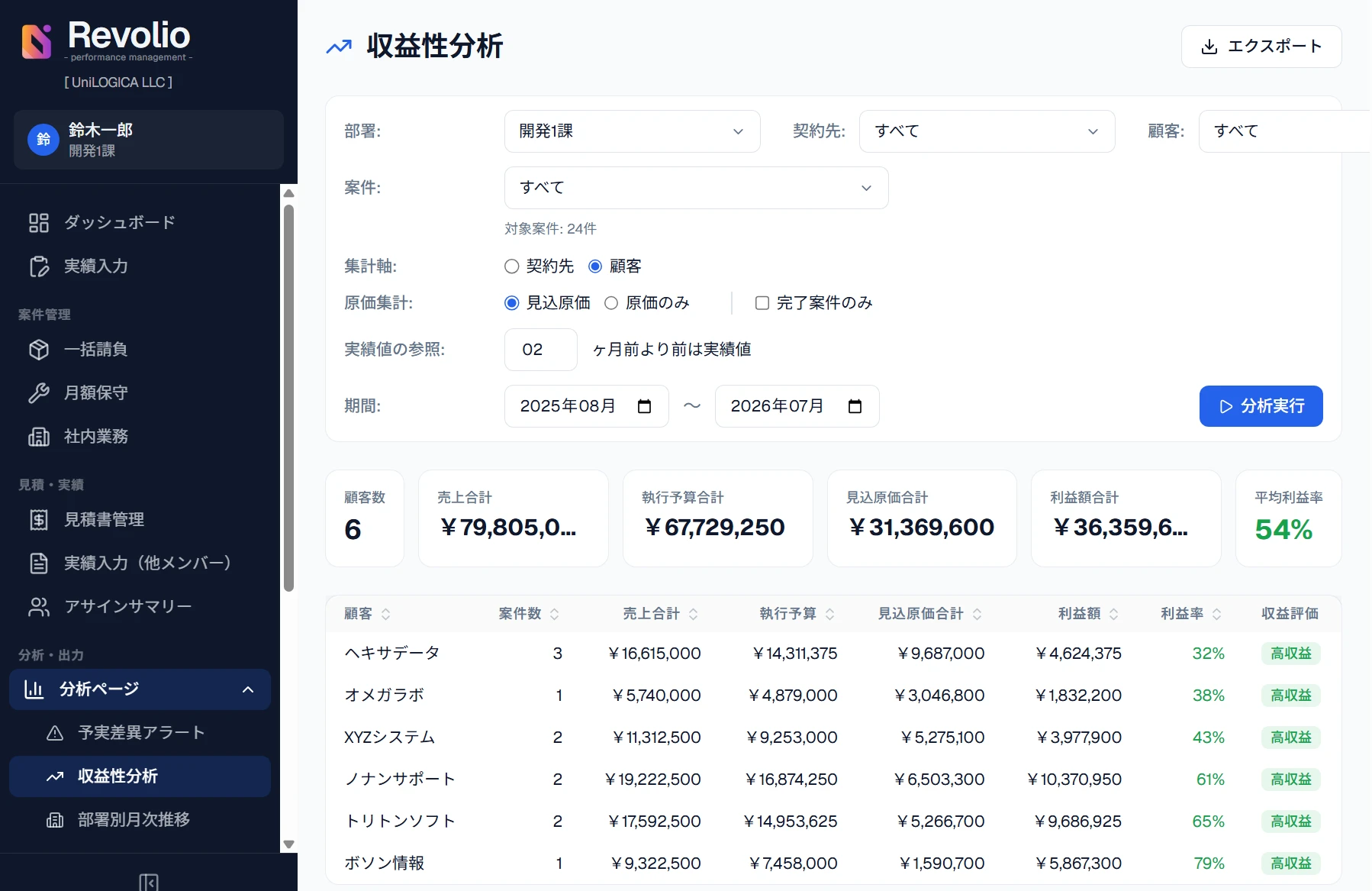
Task: Click the エクスポート button
Action: [x=1261, y=47]
